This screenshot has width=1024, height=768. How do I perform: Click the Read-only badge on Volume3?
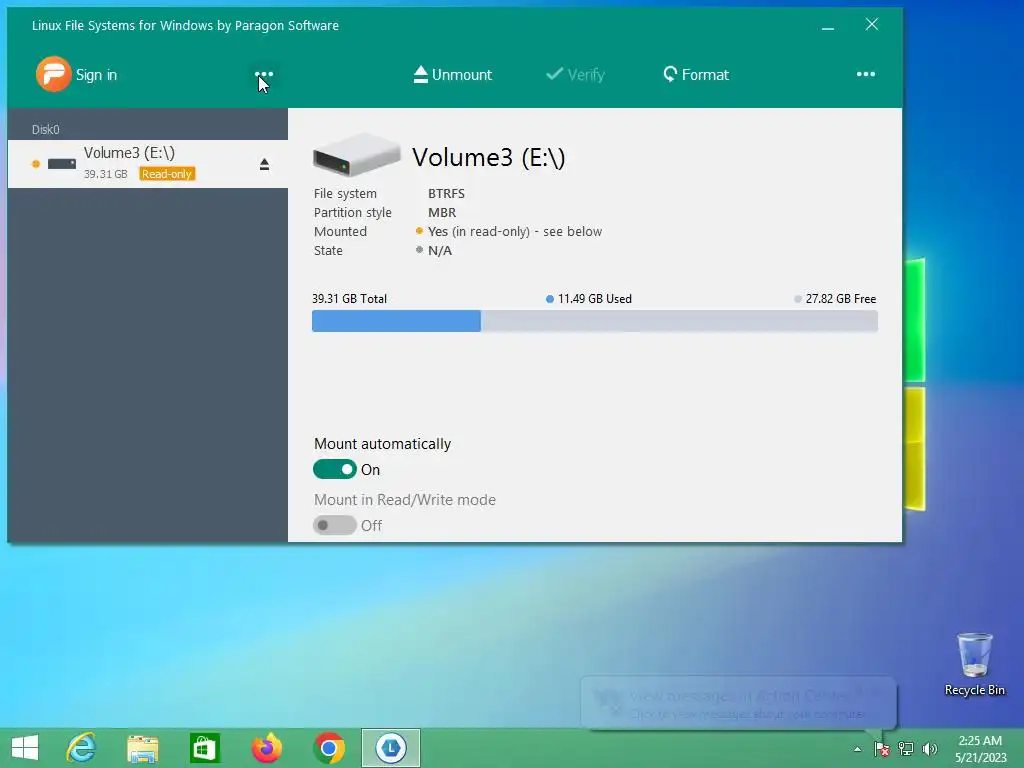[x=167, y=174]
